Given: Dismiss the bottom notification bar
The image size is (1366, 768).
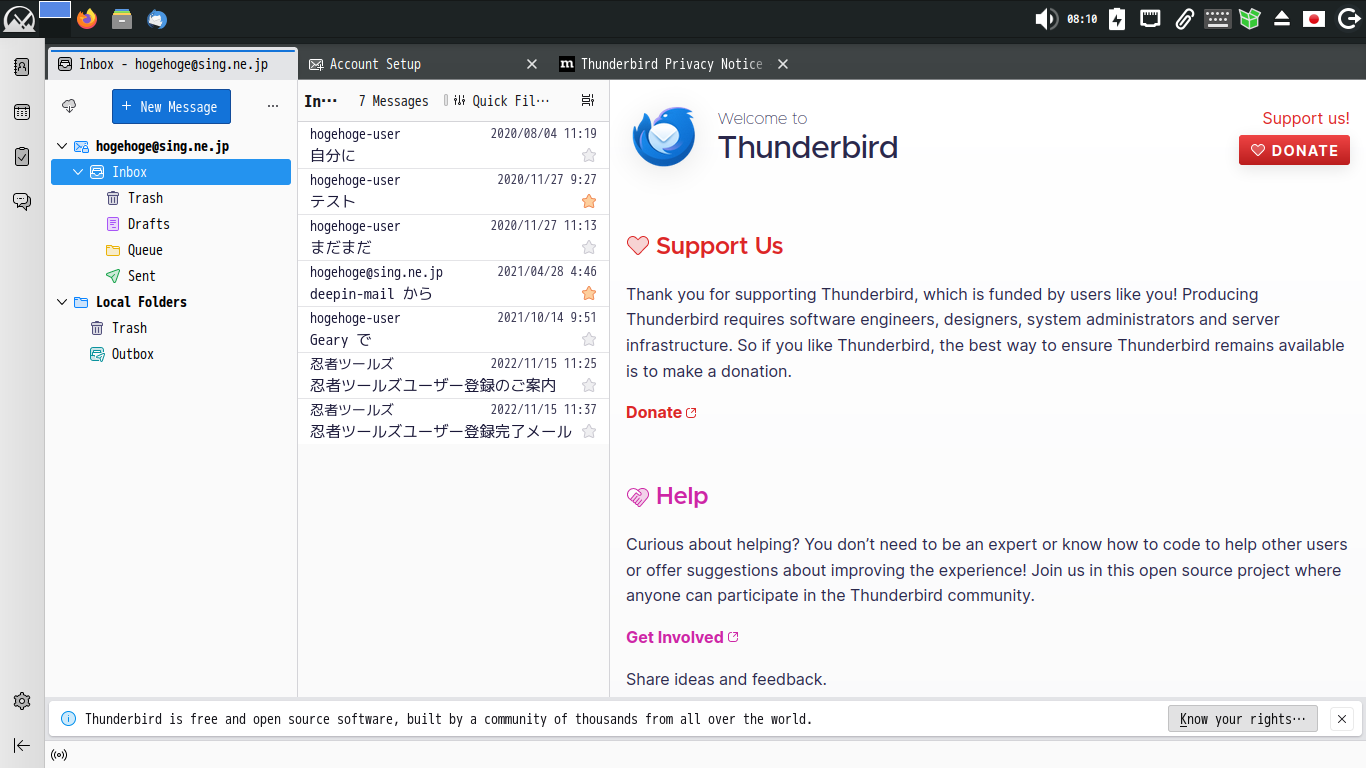Looking at the screenshot, I should coord(1343,718).
